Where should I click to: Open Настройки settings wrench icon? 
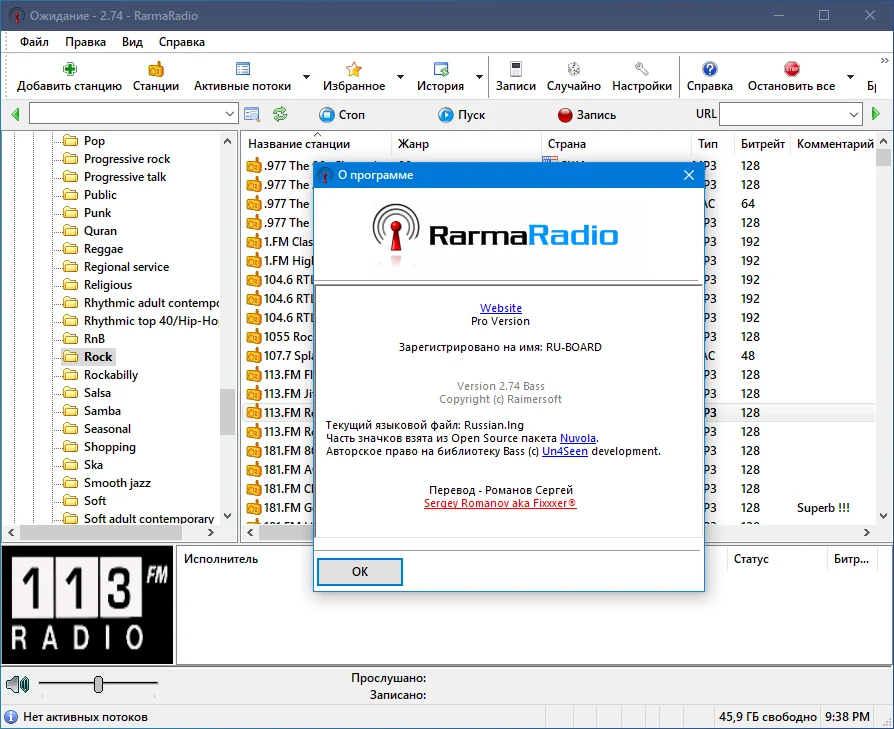pyautogui.click(x=642, y=69)
